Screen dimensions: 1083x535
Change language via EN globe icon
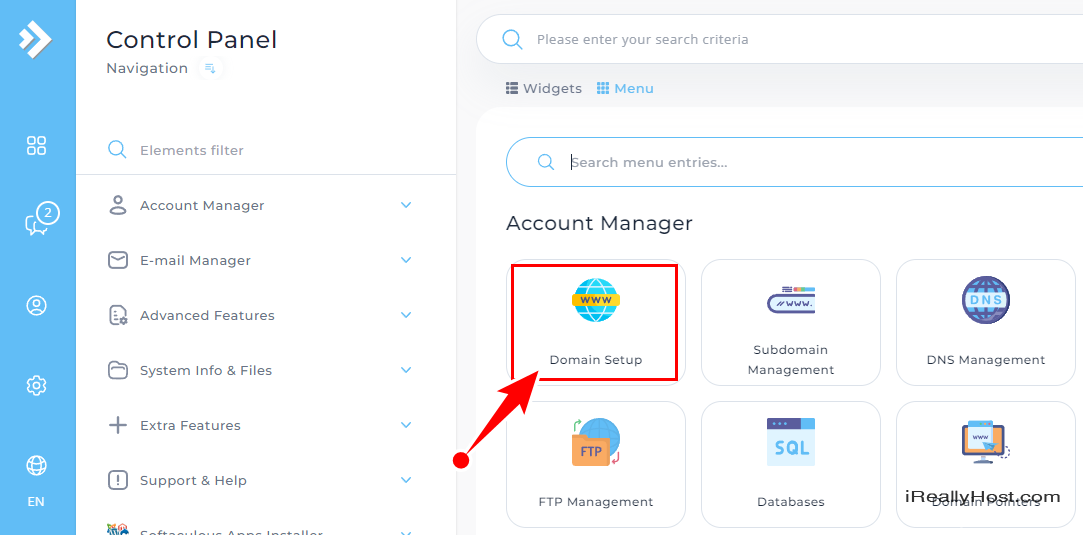click(37, 465)
